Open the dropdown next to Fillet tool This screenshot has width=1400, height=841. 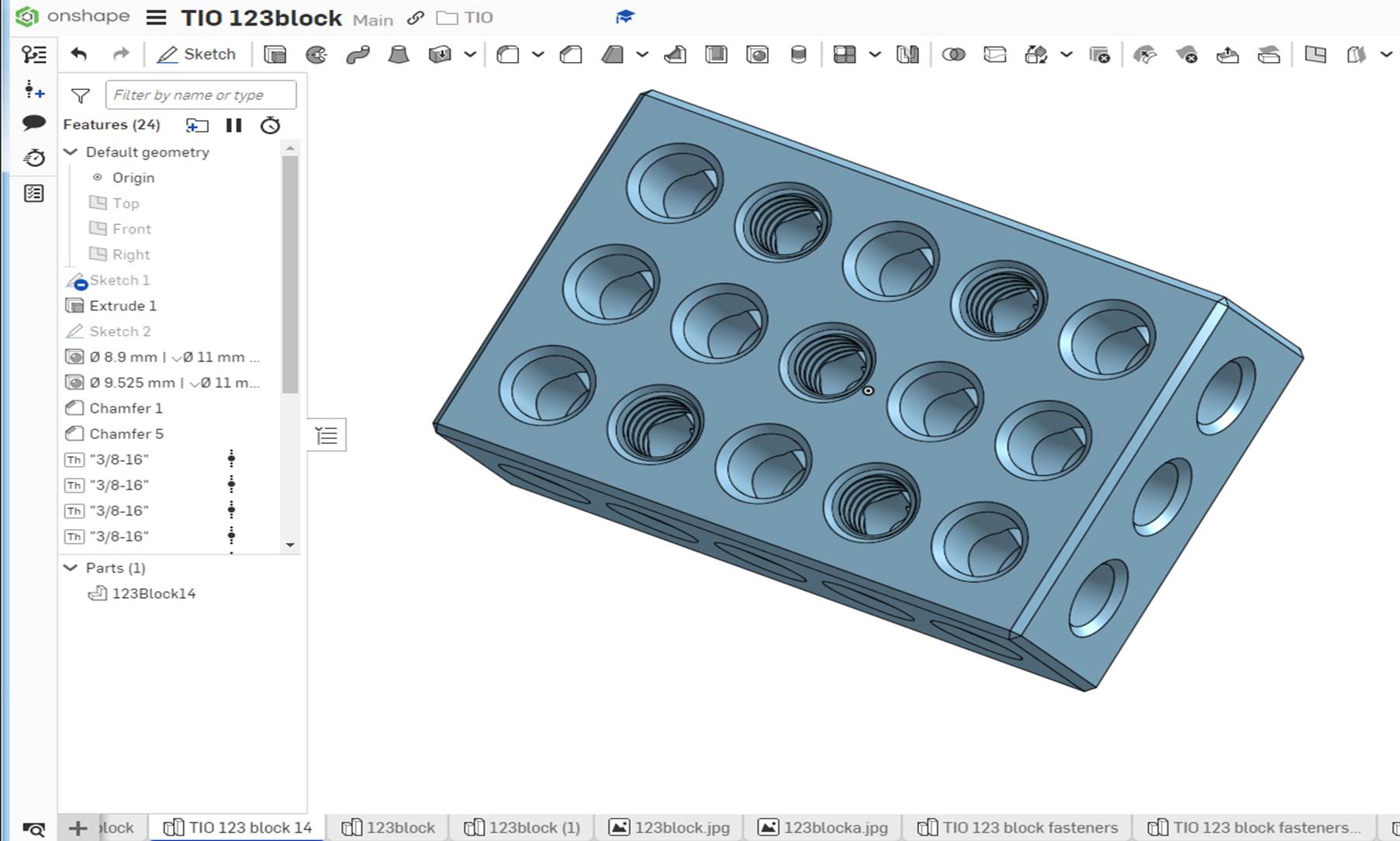pos(538,54)
